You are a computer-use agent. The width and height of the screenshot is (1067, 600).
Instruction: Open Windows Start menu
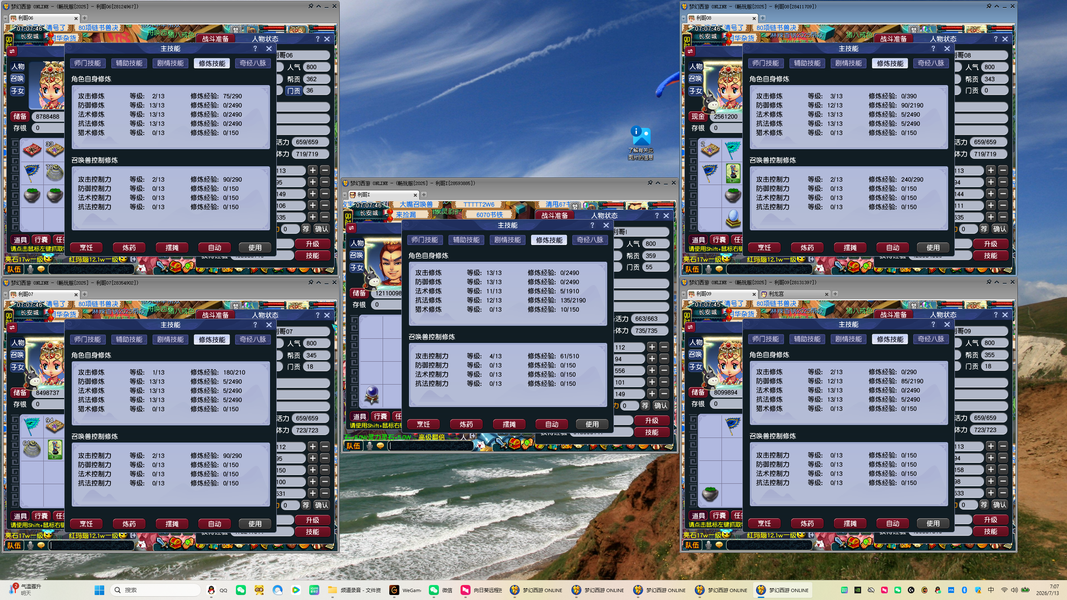[99, 590]
